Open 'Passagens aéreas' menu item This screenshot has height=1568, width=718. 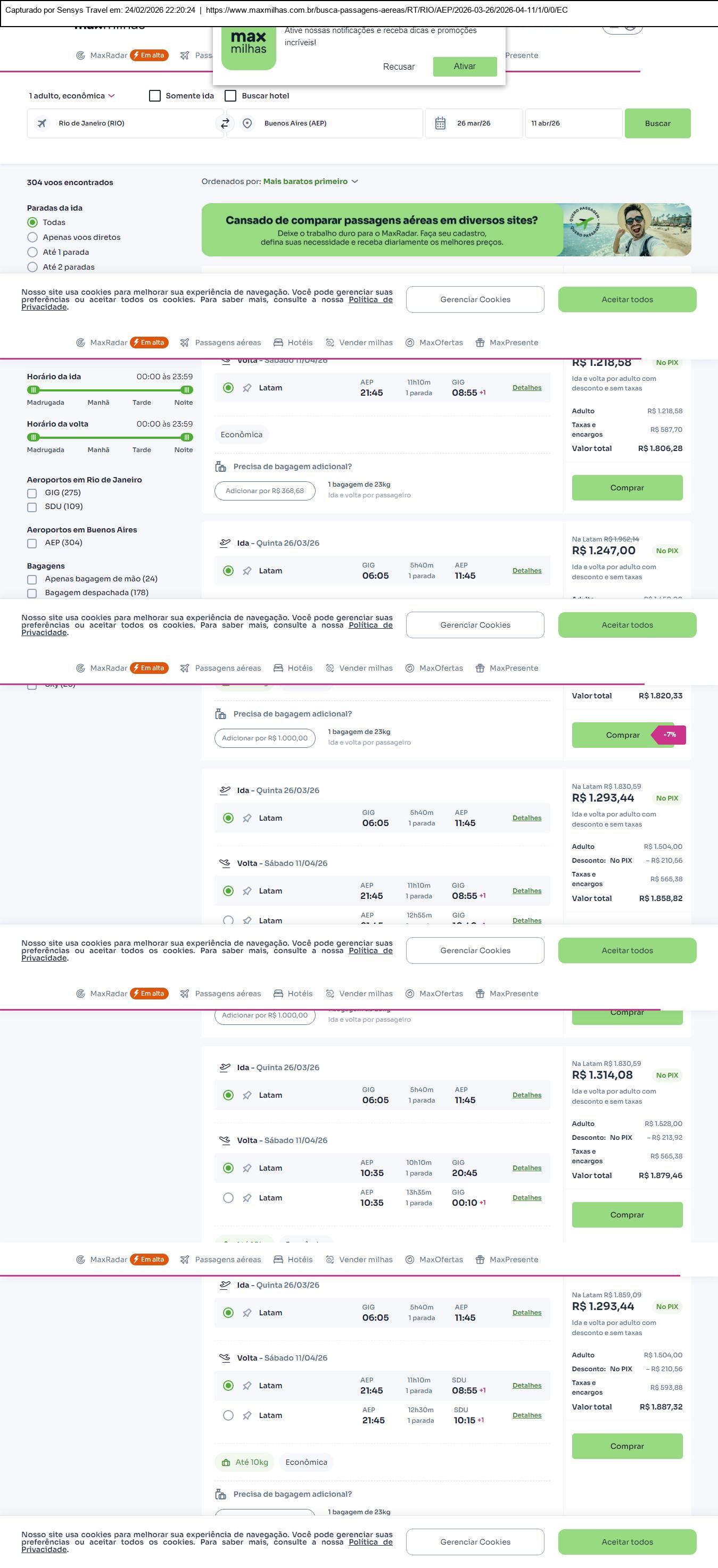(x=227, y=343)
